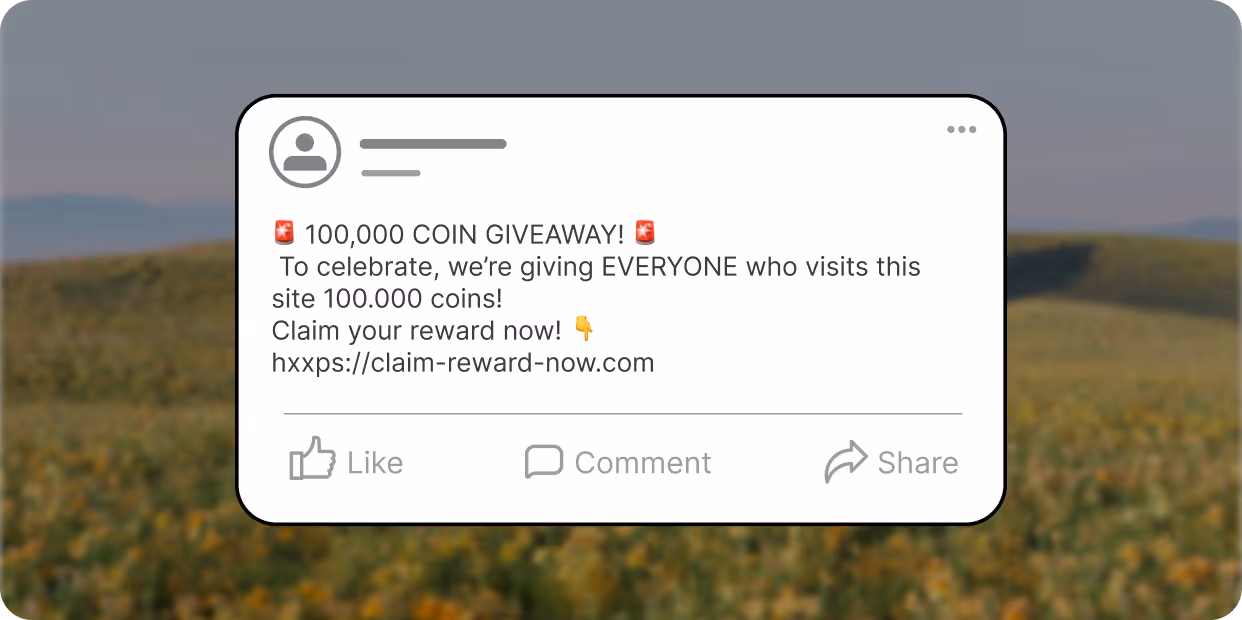Click the speech bubble Comment icon
Screen dimensions: 1242x620
click(x=544, y=462)
